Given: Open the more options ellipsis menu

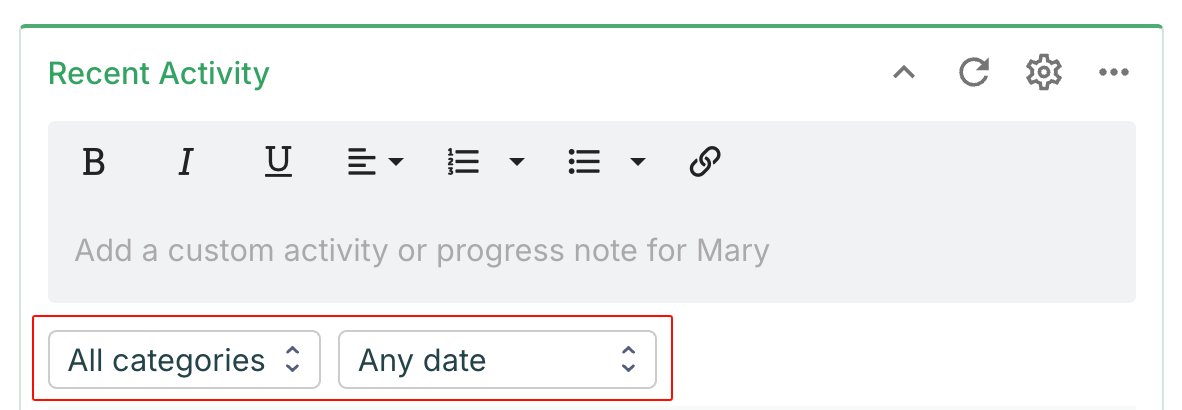Looking at the screenshot, I should (x=1114, y=73).
